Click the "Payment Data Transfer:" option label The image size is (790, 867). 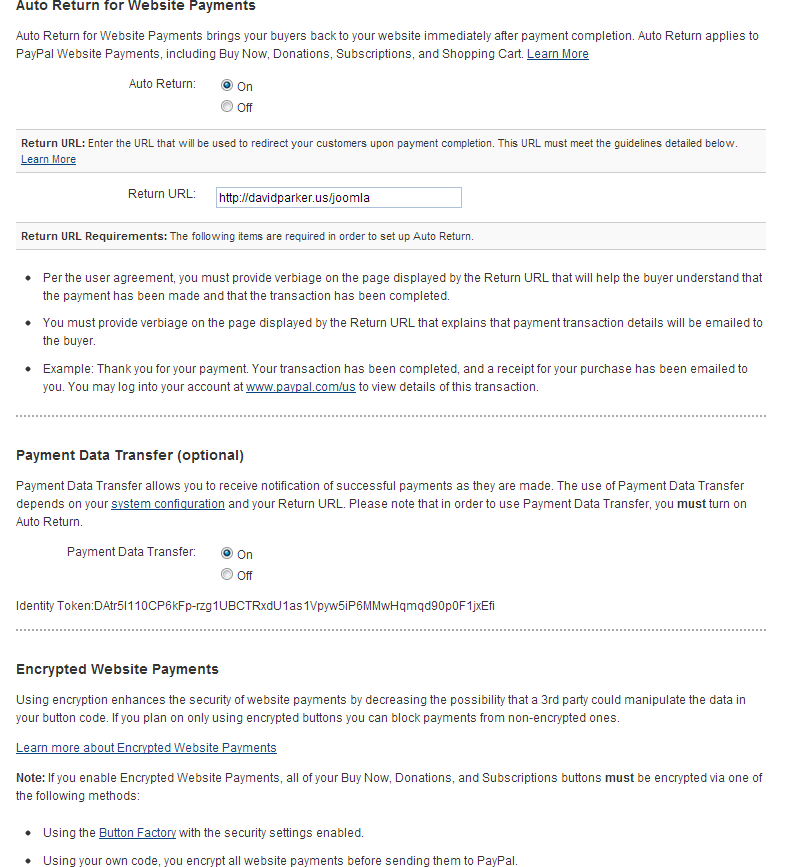pyautogui.click(x=131, y=552)
